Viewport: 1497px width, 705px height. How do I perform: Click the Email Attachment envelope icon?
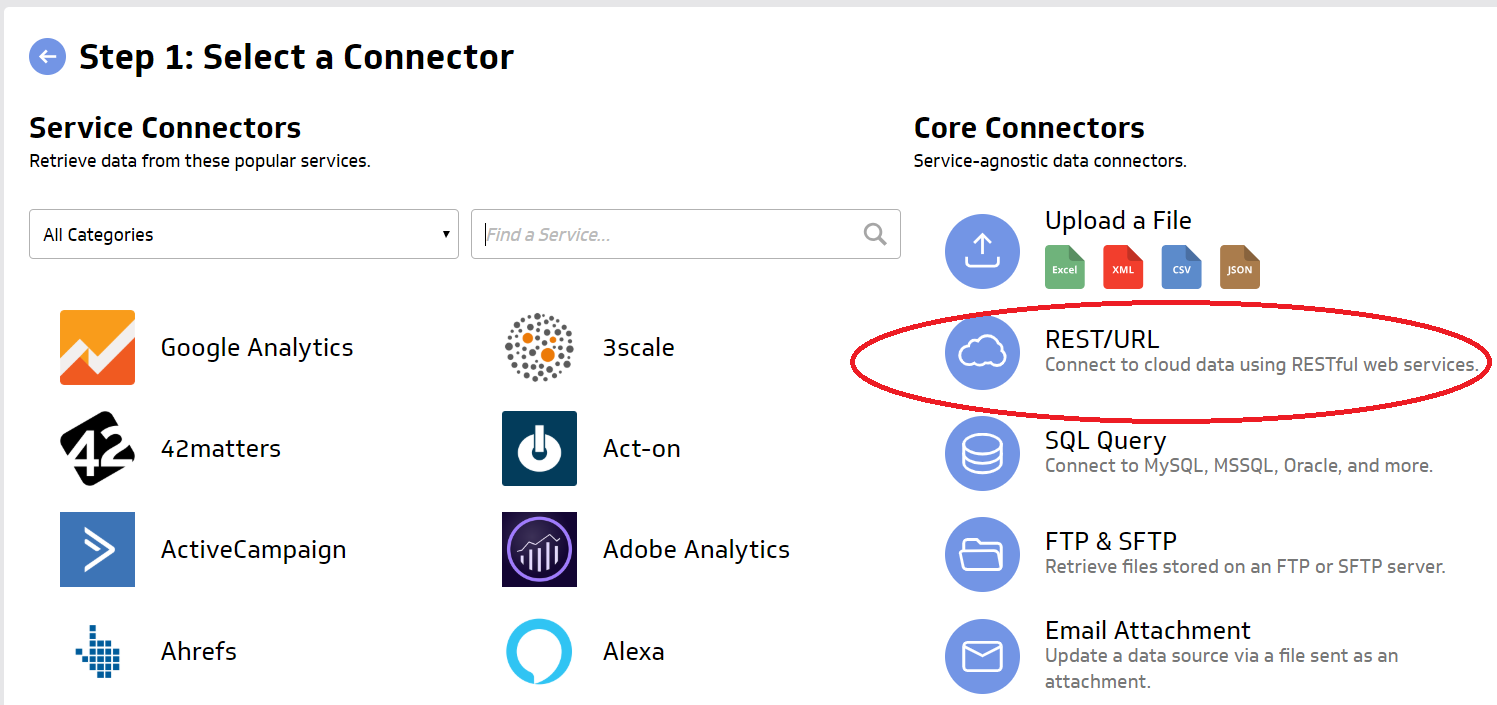tap(982, 656)
